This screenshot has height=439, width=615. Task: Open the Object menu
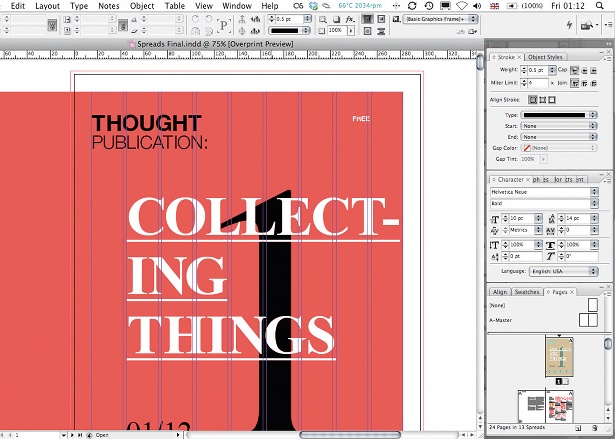click(142, 6)
